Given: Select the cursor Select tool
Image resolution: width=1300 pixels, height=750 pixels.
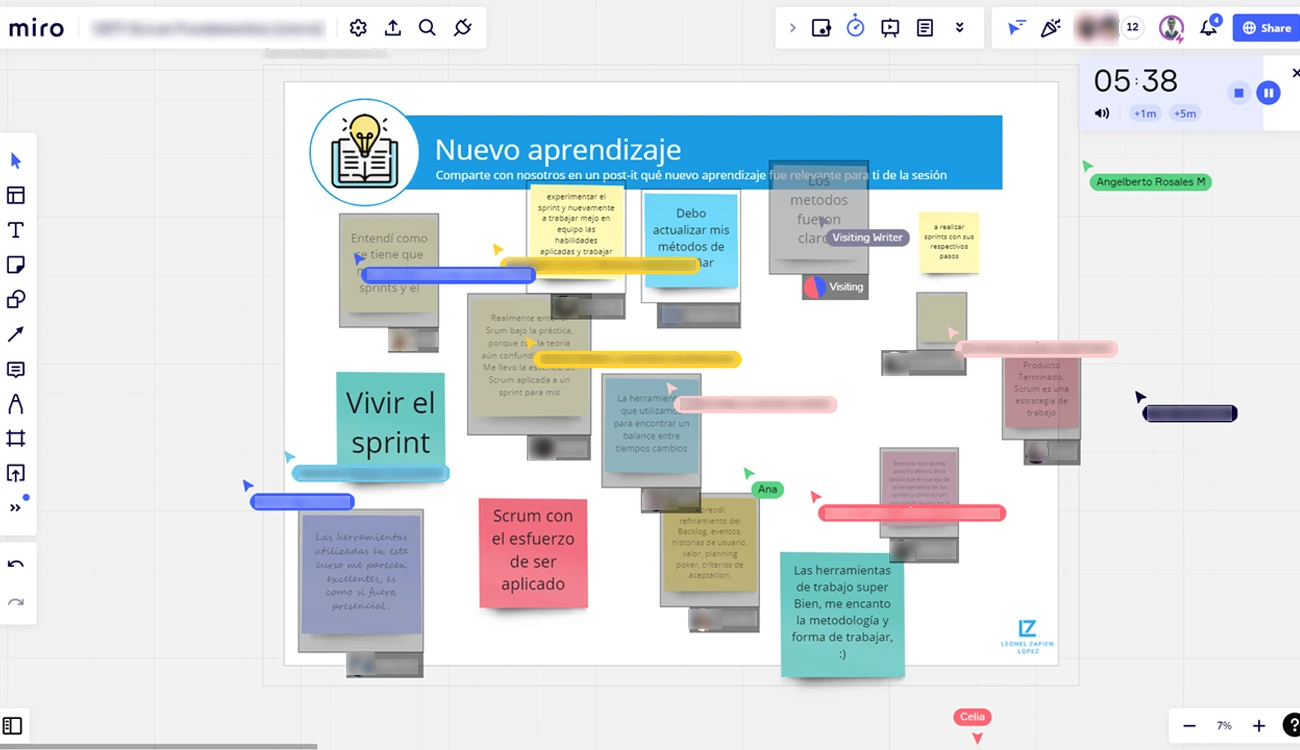Looking at the screenshot, I should pyautogui.click(x=16, y=161).
